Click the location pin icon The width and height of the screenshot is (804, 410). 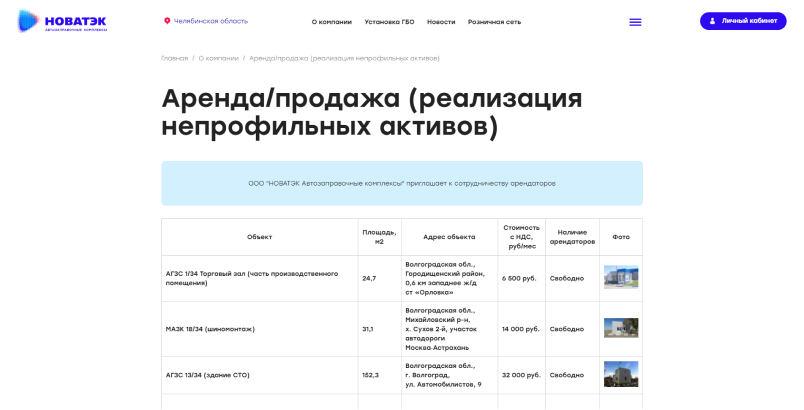pyautogui.click(x=167, y=21)
